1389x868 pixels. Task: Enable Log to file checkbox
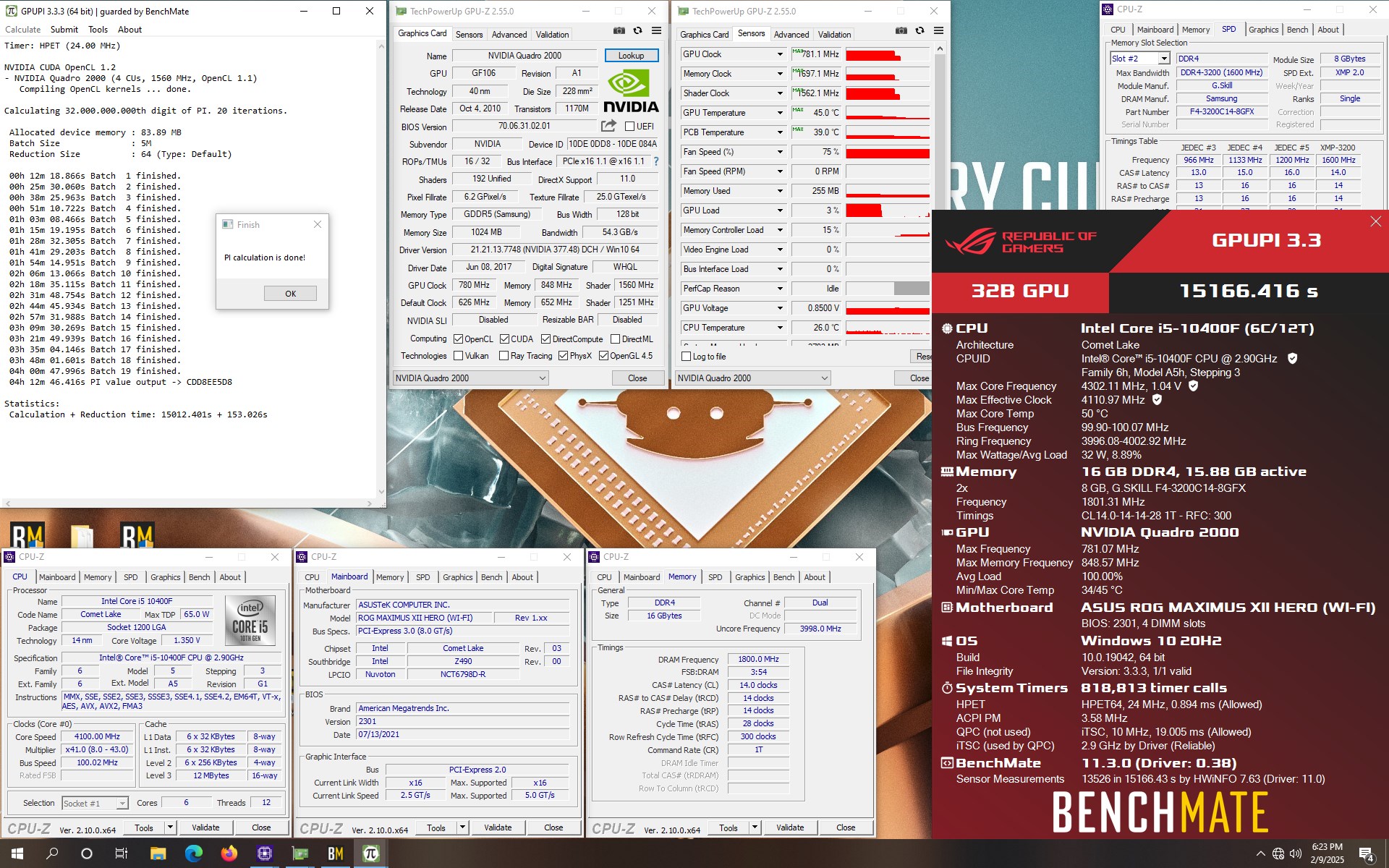[687, 357]
